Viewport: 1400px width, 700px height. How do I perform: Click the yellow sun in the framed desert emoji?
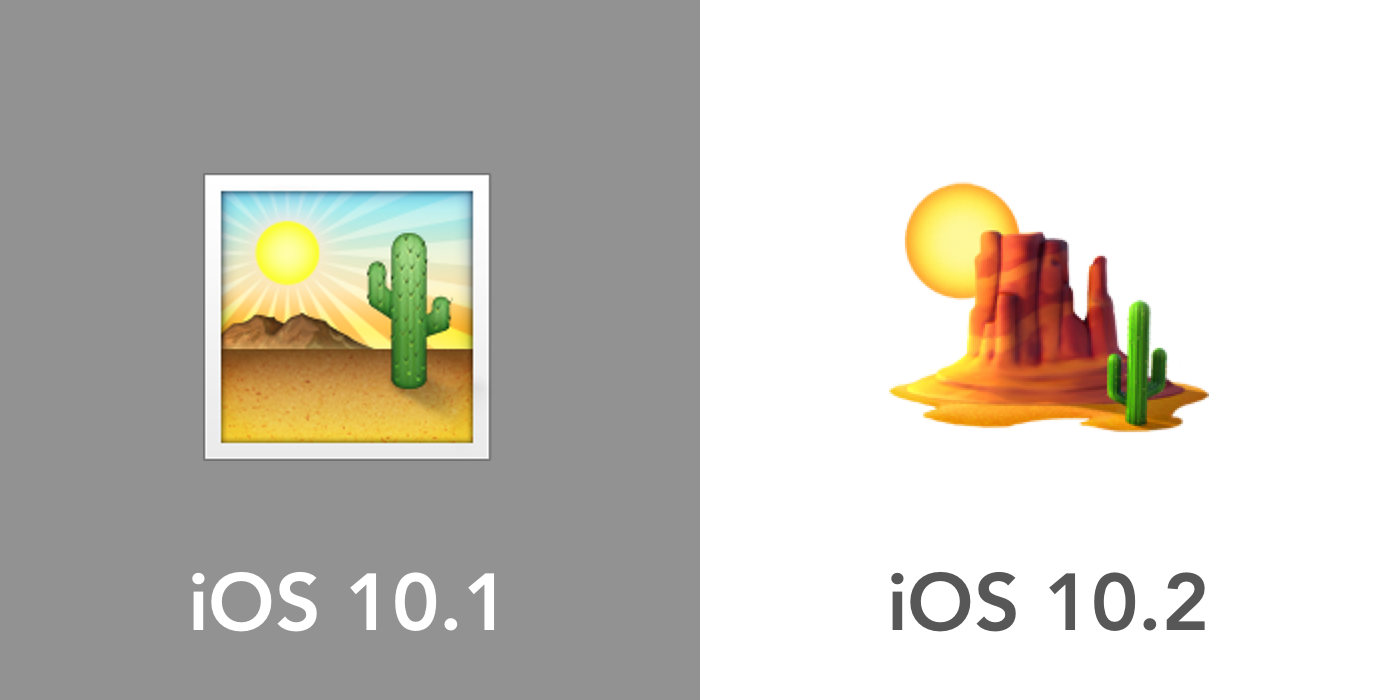(287, 250)
